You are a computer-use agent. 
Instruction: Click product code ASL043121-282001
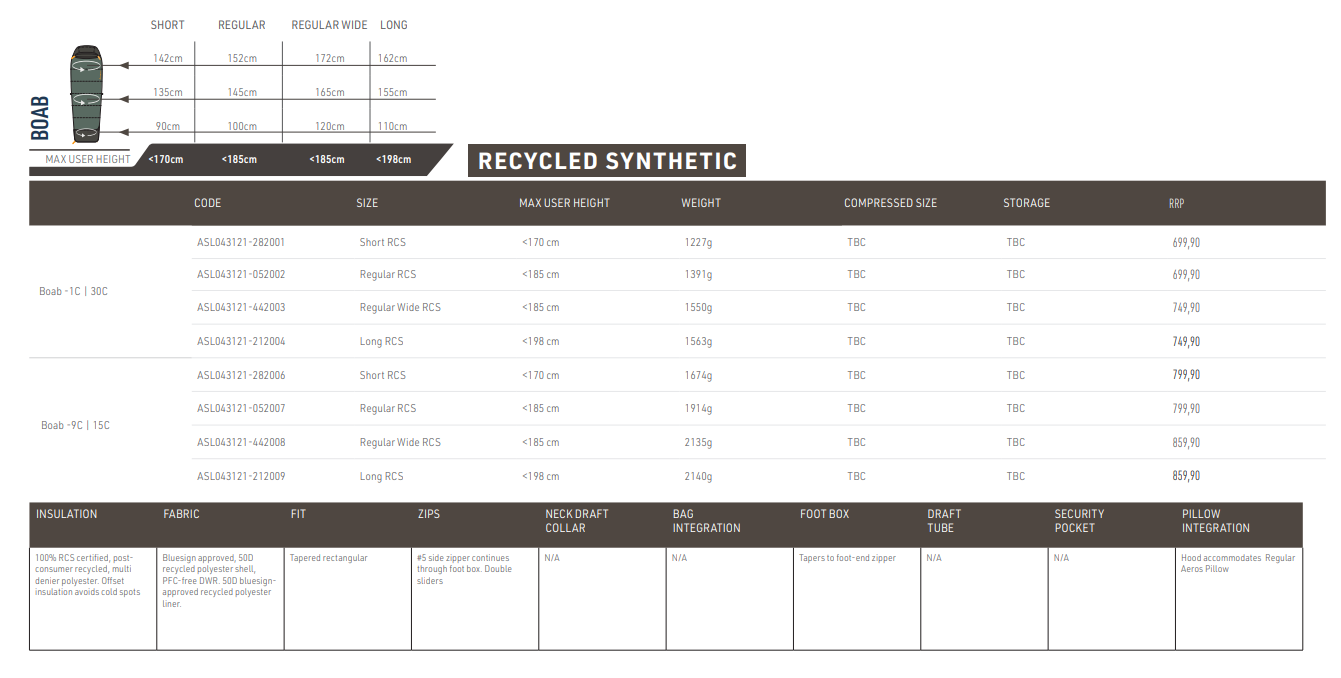pos(241,242)
